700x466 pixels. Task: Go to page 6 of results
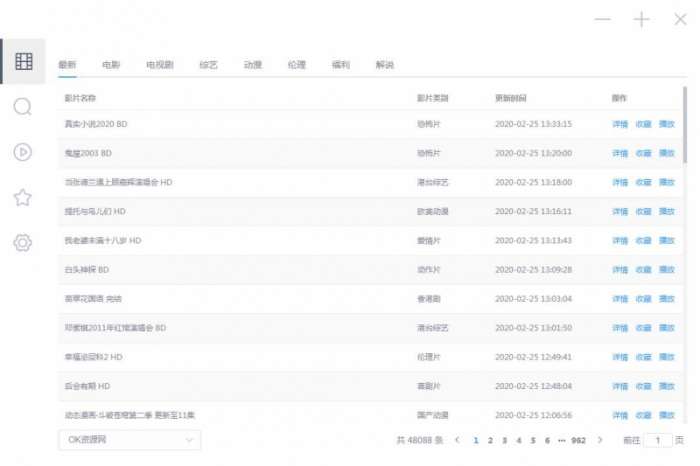point(547,441)
